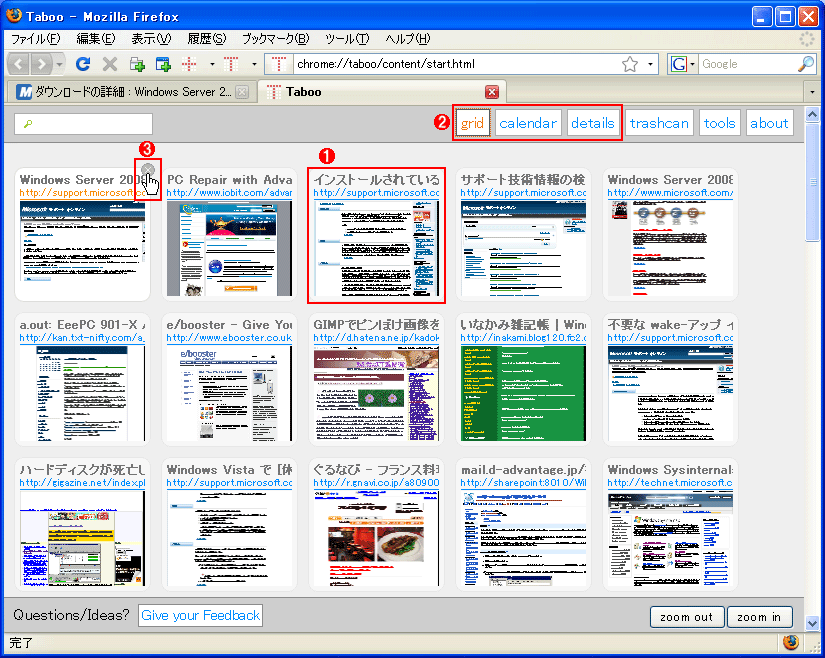Reload the page with the blue refresh icon
The image size is (825, 658).
[x=83, y=64]
